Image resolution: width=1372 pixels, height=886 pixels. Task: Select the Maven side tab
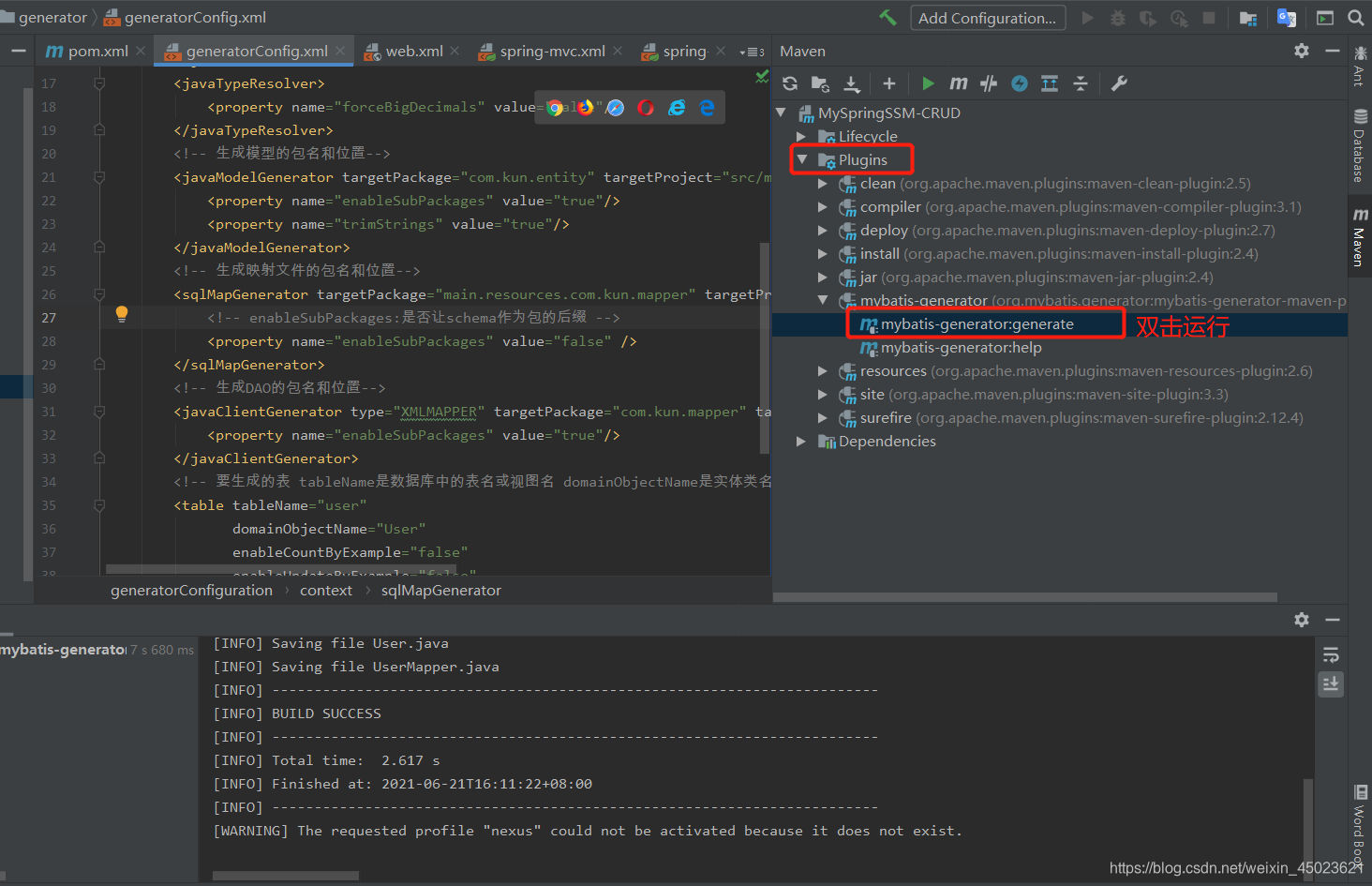(1359, 238)
